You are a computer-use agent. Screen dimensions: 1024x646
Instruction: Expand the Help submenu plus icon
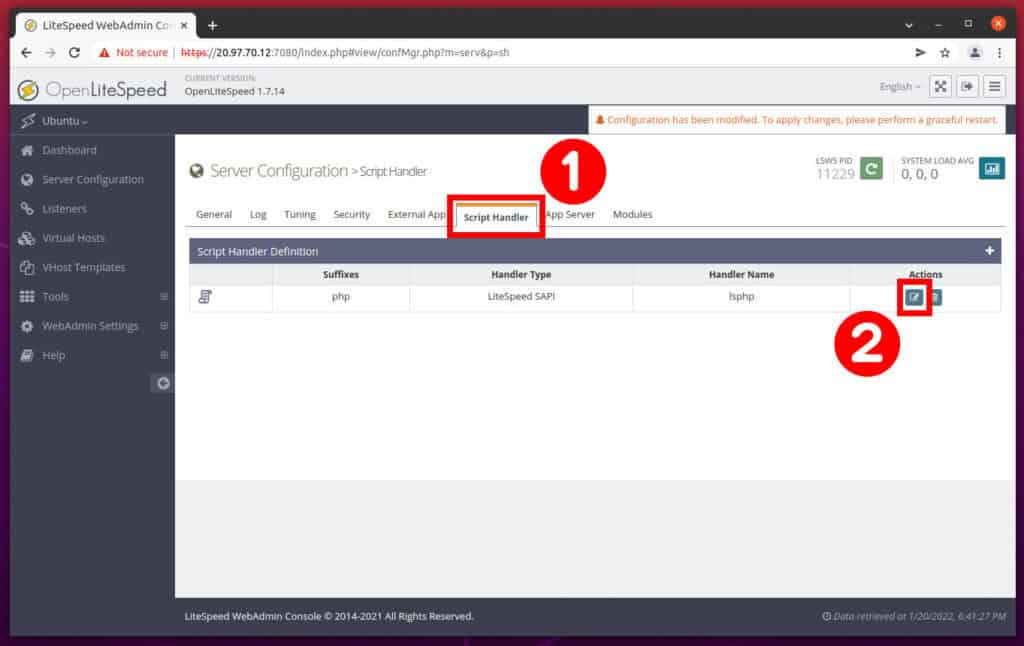tap(164, 355)
